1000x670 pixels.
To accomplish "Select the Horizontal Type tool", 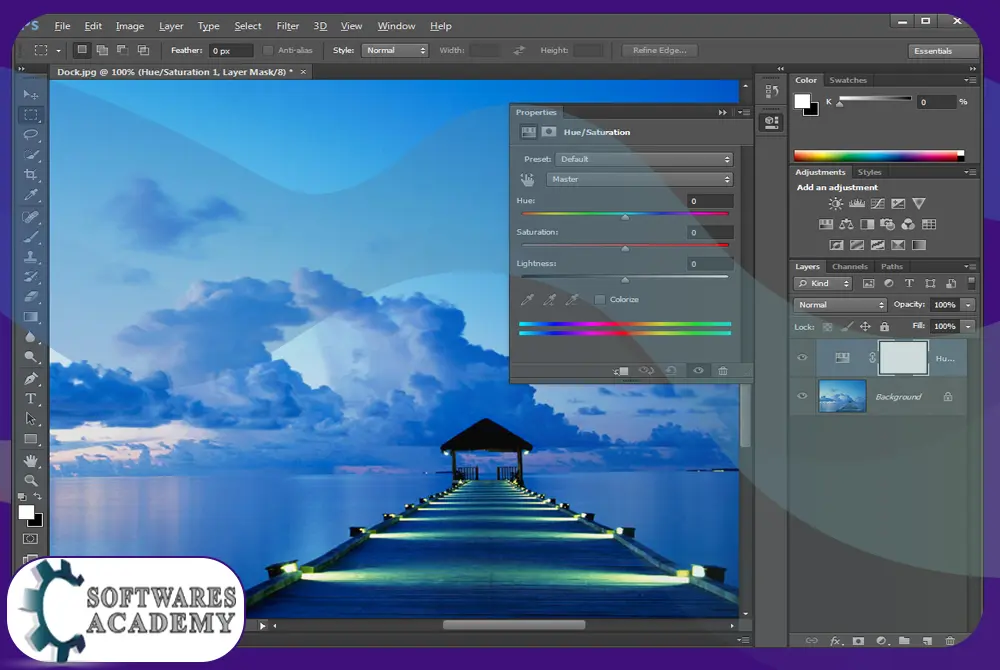I will [30, 398].
